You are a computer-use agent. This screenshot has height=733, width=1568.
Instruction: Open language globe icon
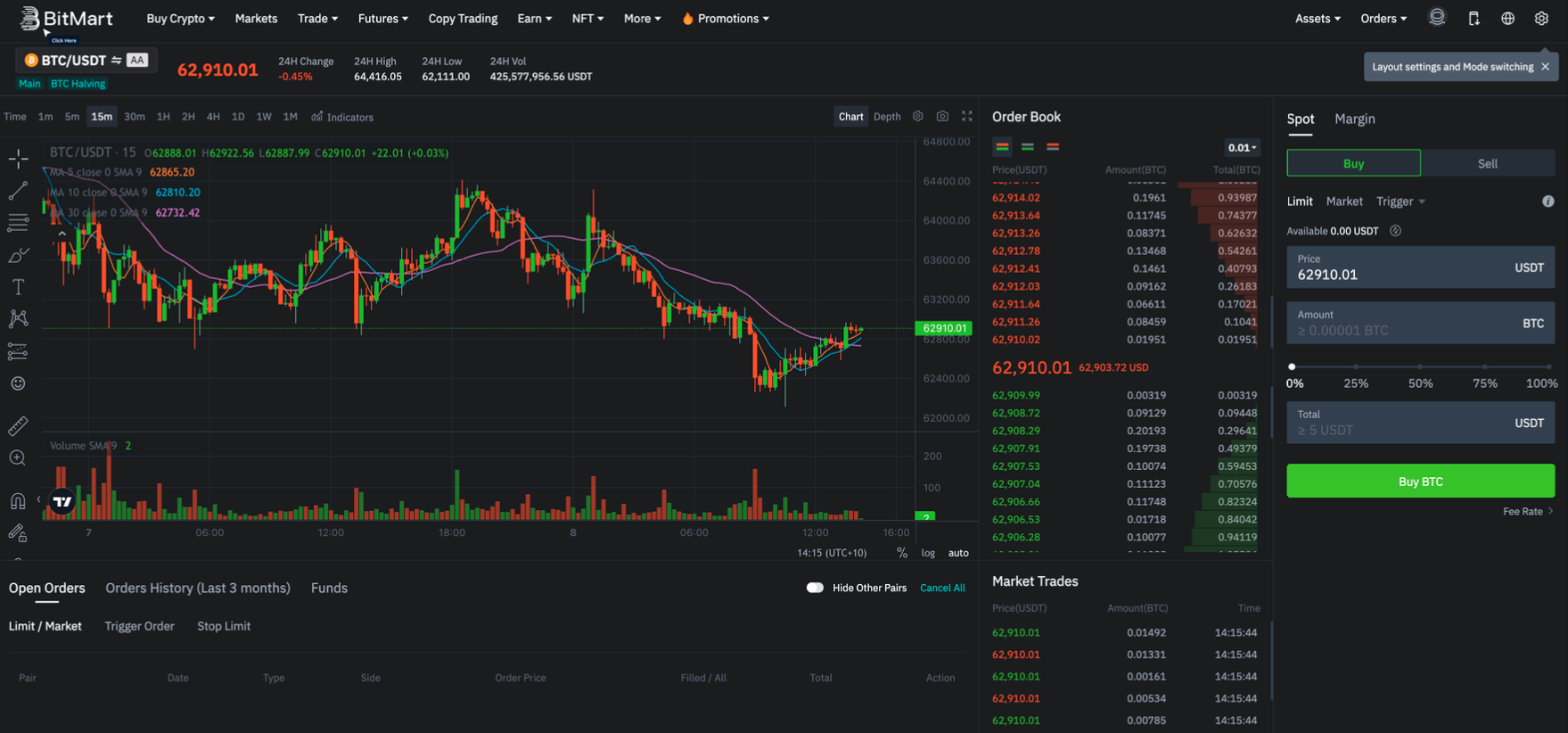1507,19
